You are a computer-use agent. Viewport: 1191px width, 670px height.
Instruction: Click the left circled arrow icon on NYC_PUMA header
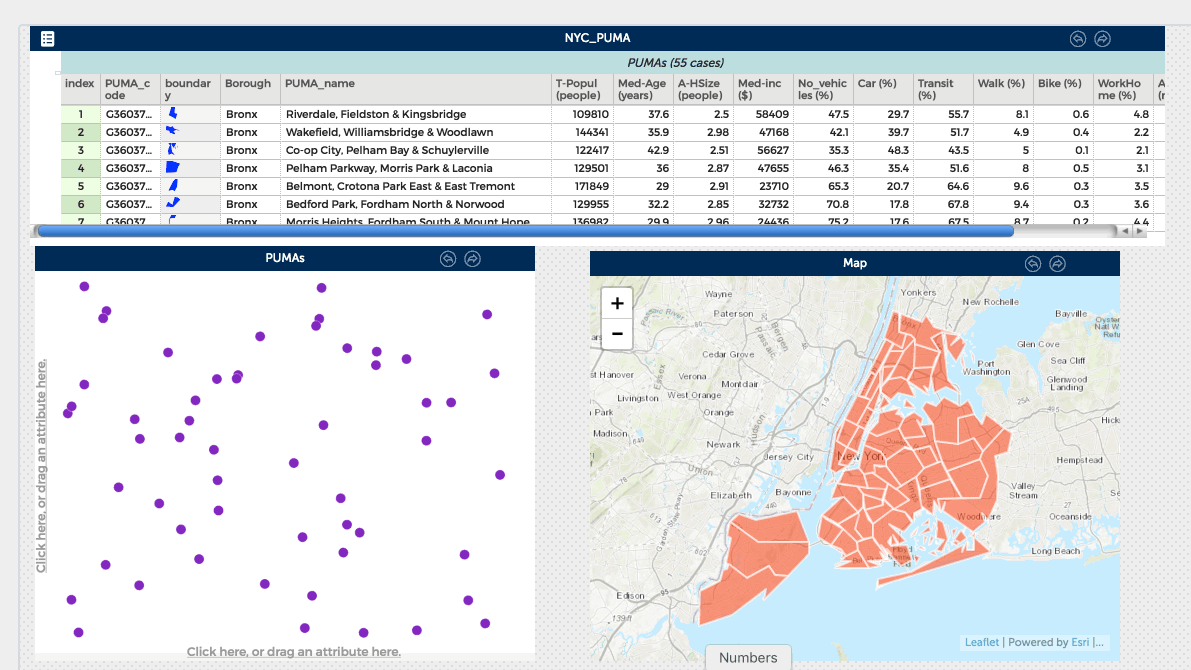point(1077,38)
